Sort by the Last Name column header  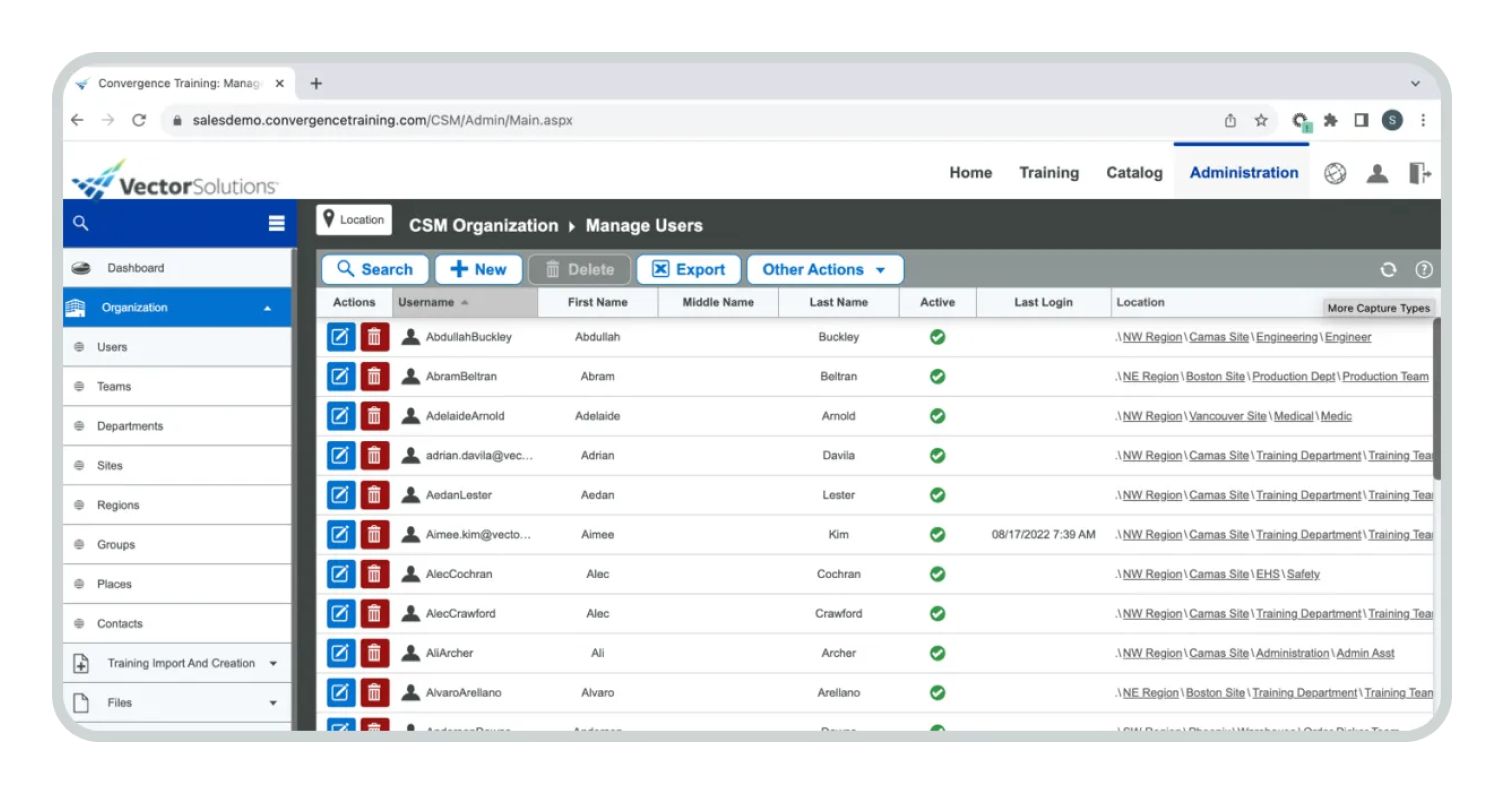click(838, 302)
